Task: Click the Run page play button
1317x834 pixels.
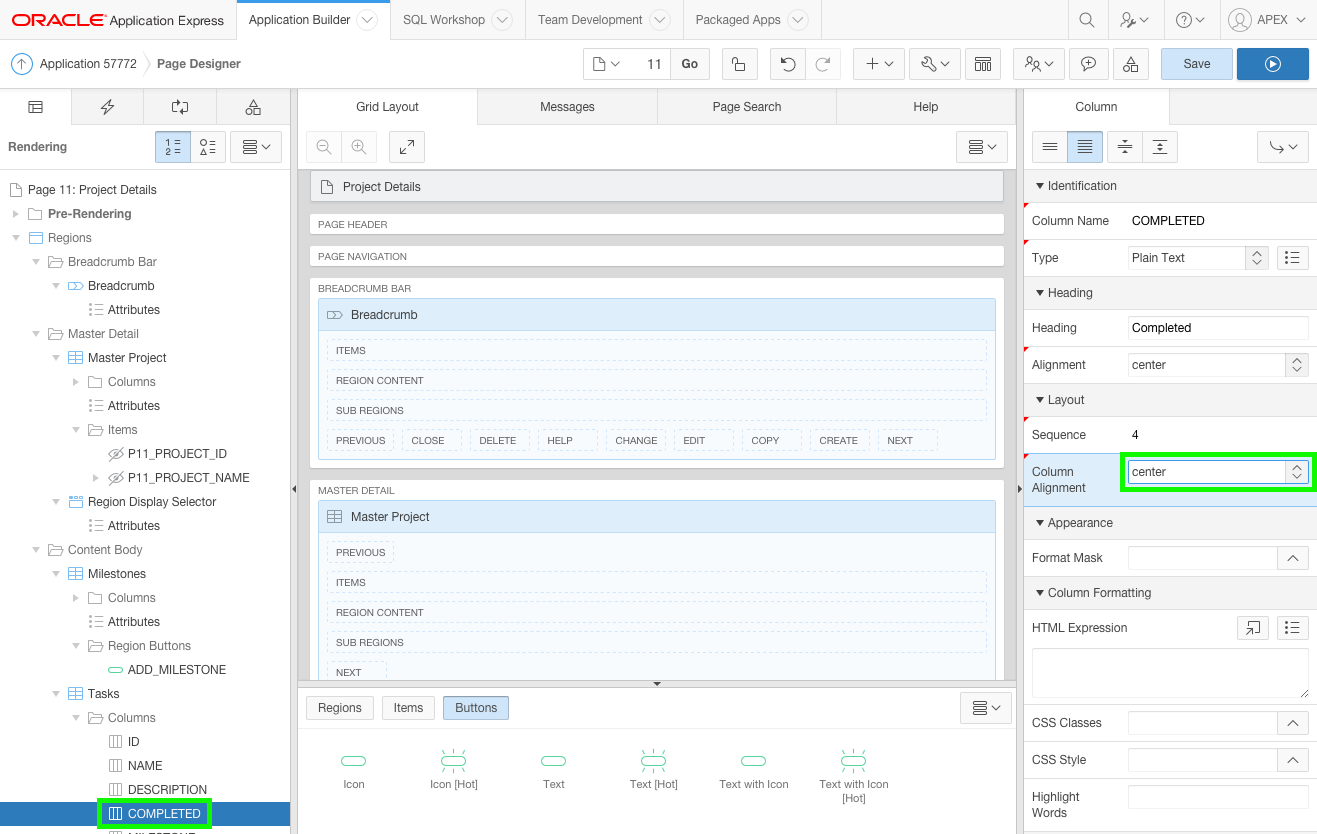Action: click(1272, 64)
